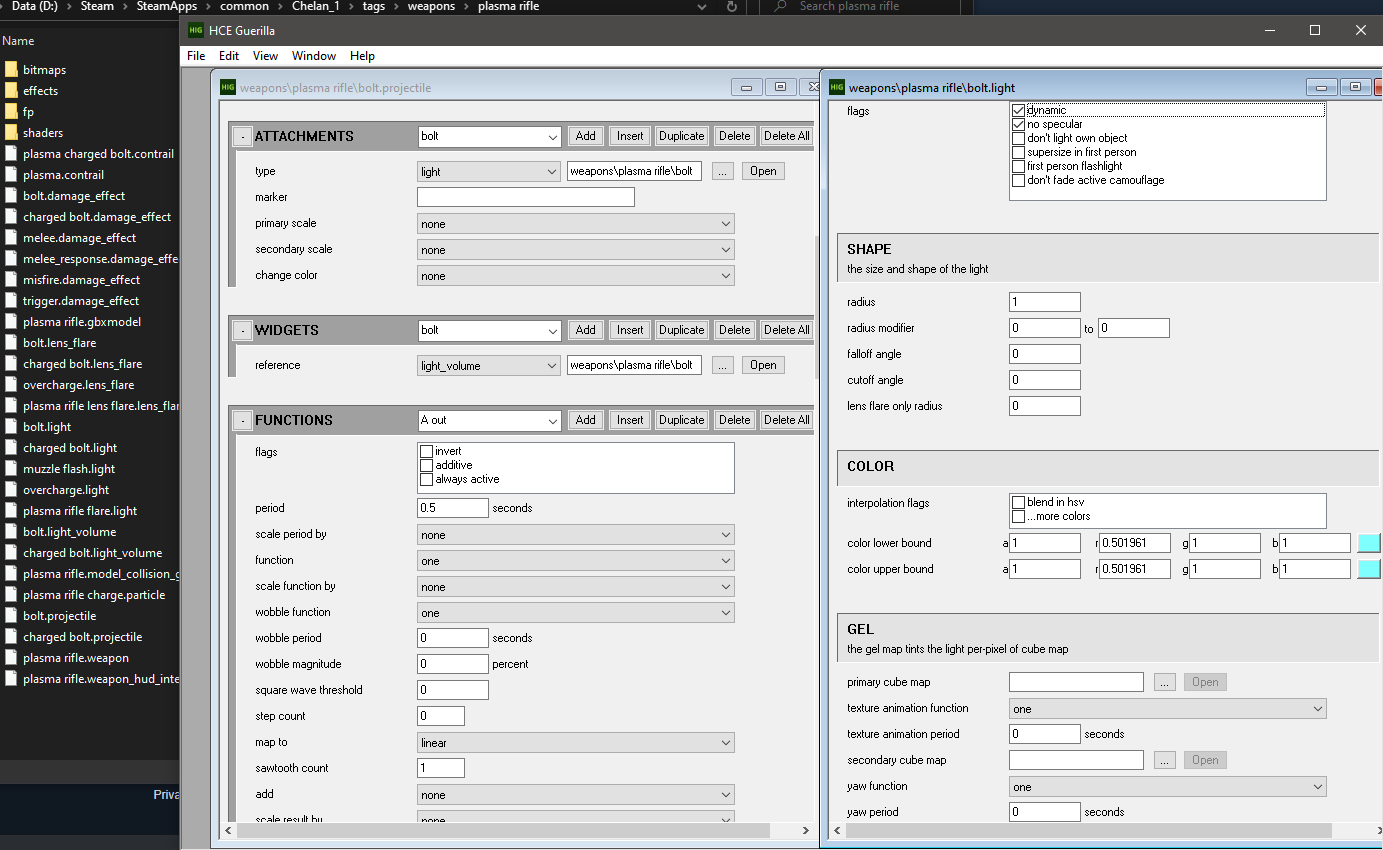
Task: Click the color lower bound swatch
Action: [1368, 543]
